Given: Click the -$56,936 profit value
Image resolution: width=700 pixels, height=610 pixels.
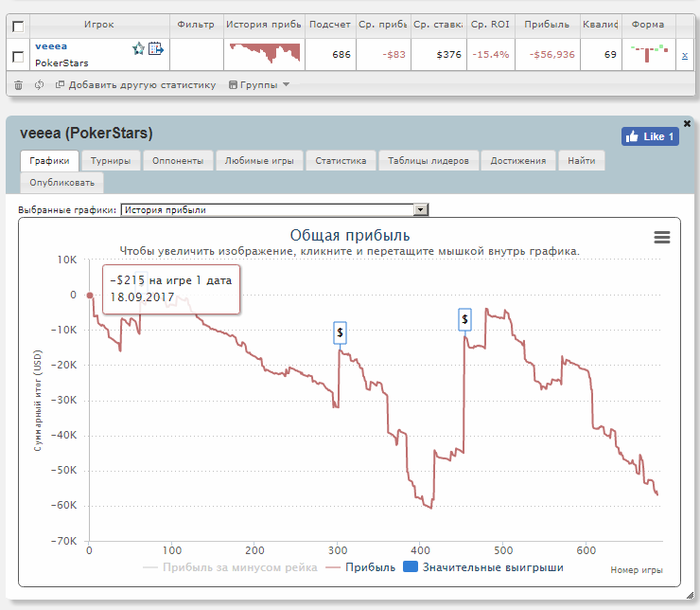Looking at the screenshot, I should 552,54.
